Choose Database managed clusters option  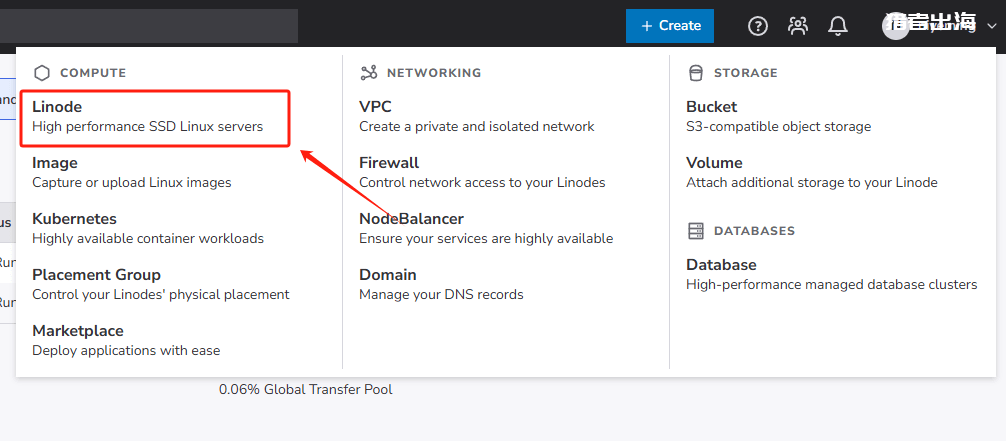point(831,274)
